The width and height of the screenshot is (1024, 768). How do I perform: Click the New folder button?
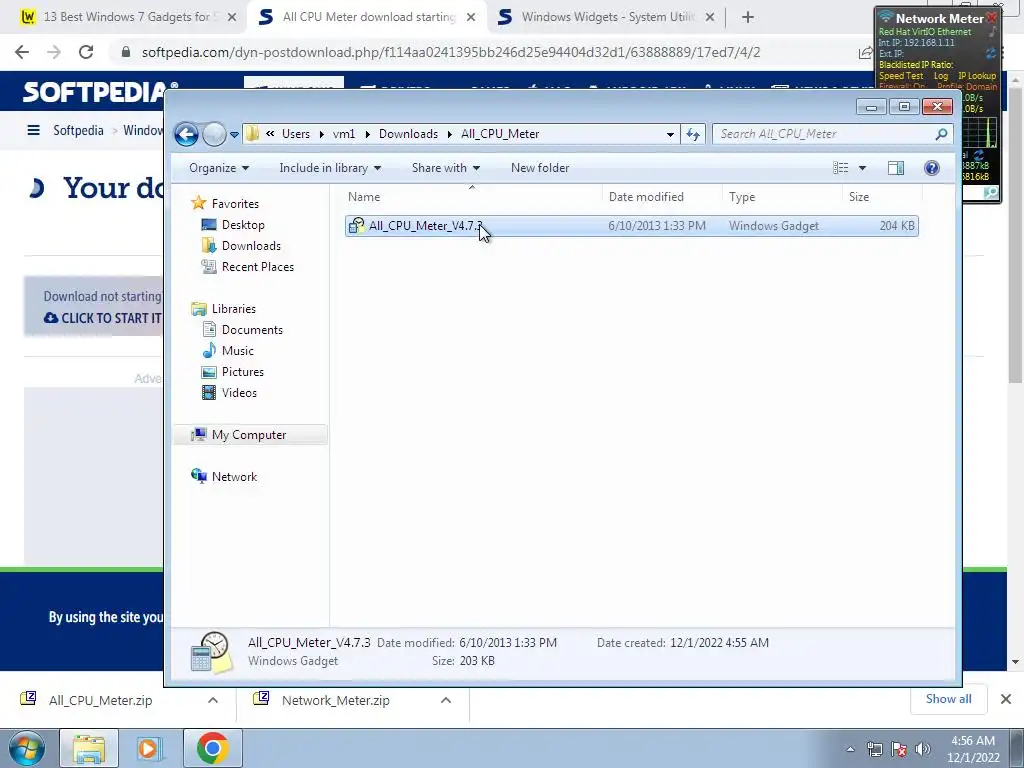[539, 168]
